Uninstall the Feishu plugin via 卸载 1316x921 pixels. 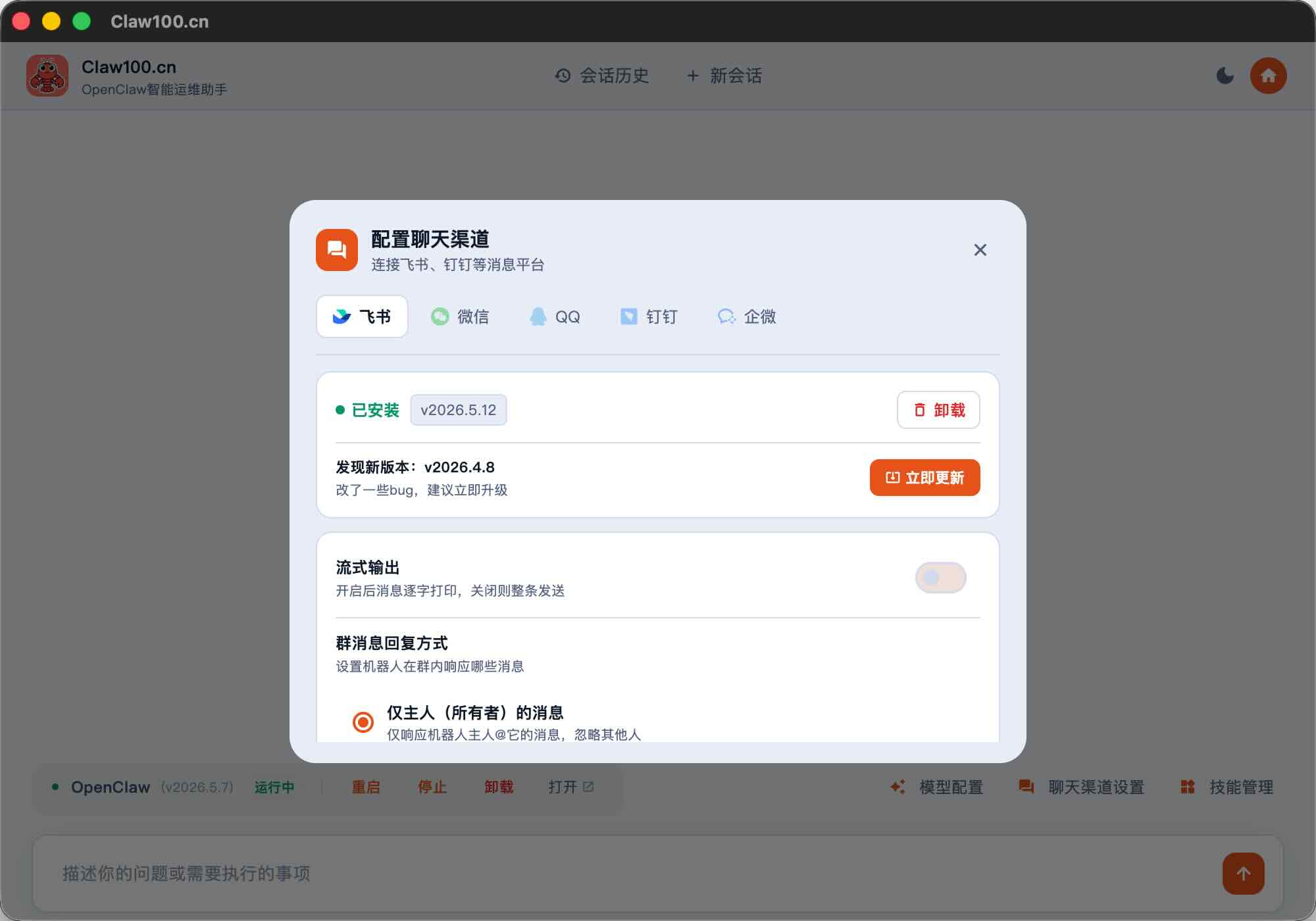(938, 410)
